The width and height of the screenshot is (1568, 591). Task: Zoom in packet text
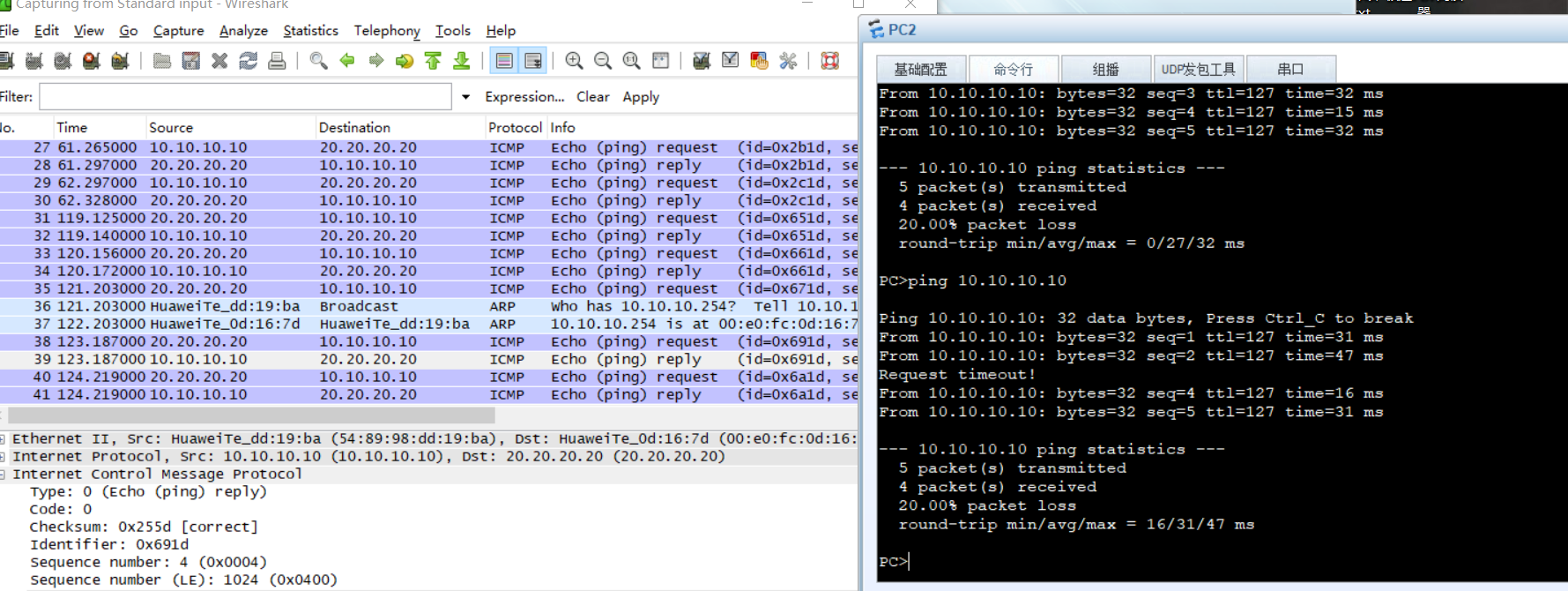[574, 61]
